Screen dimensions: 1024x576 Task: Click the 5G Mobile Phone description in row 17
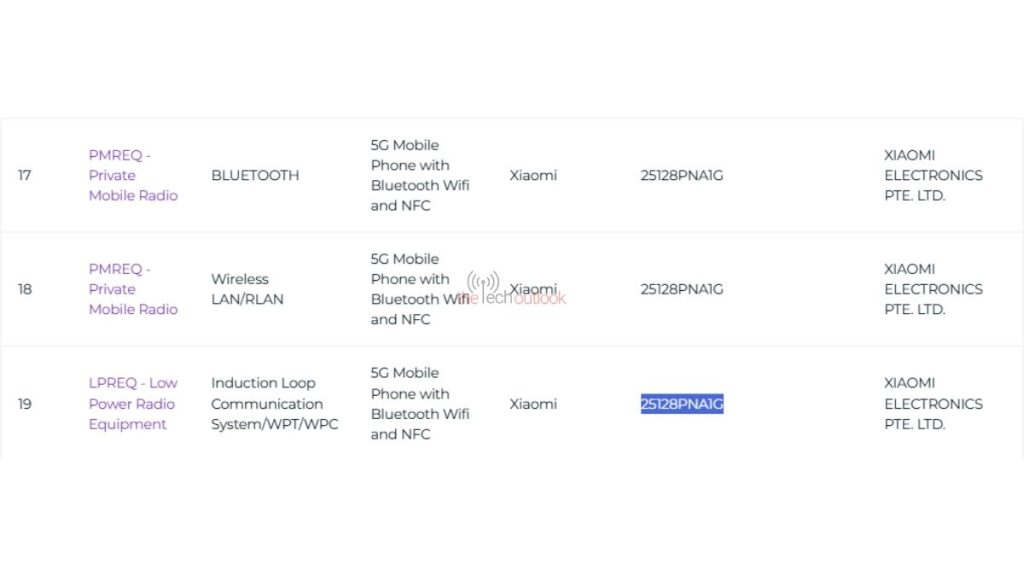click(x=420, y=175)
